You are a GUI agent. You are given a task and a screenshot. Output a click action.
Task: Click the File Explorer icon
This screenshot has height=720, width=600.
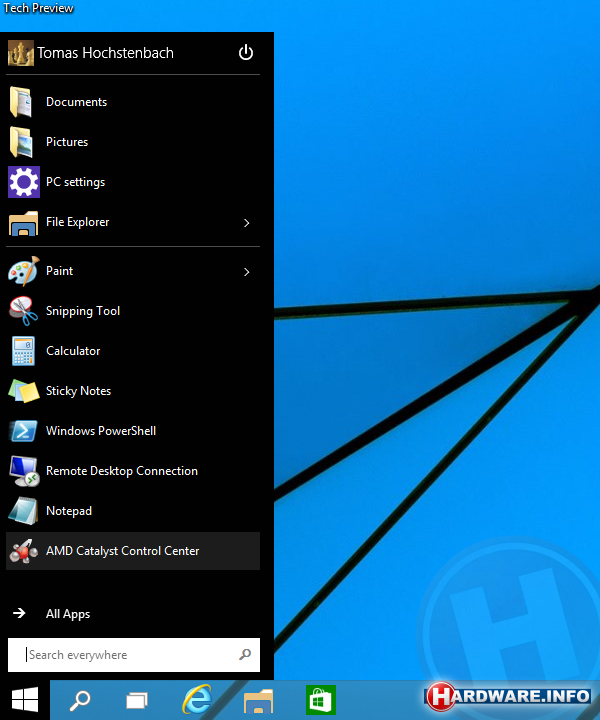(23, 223)
